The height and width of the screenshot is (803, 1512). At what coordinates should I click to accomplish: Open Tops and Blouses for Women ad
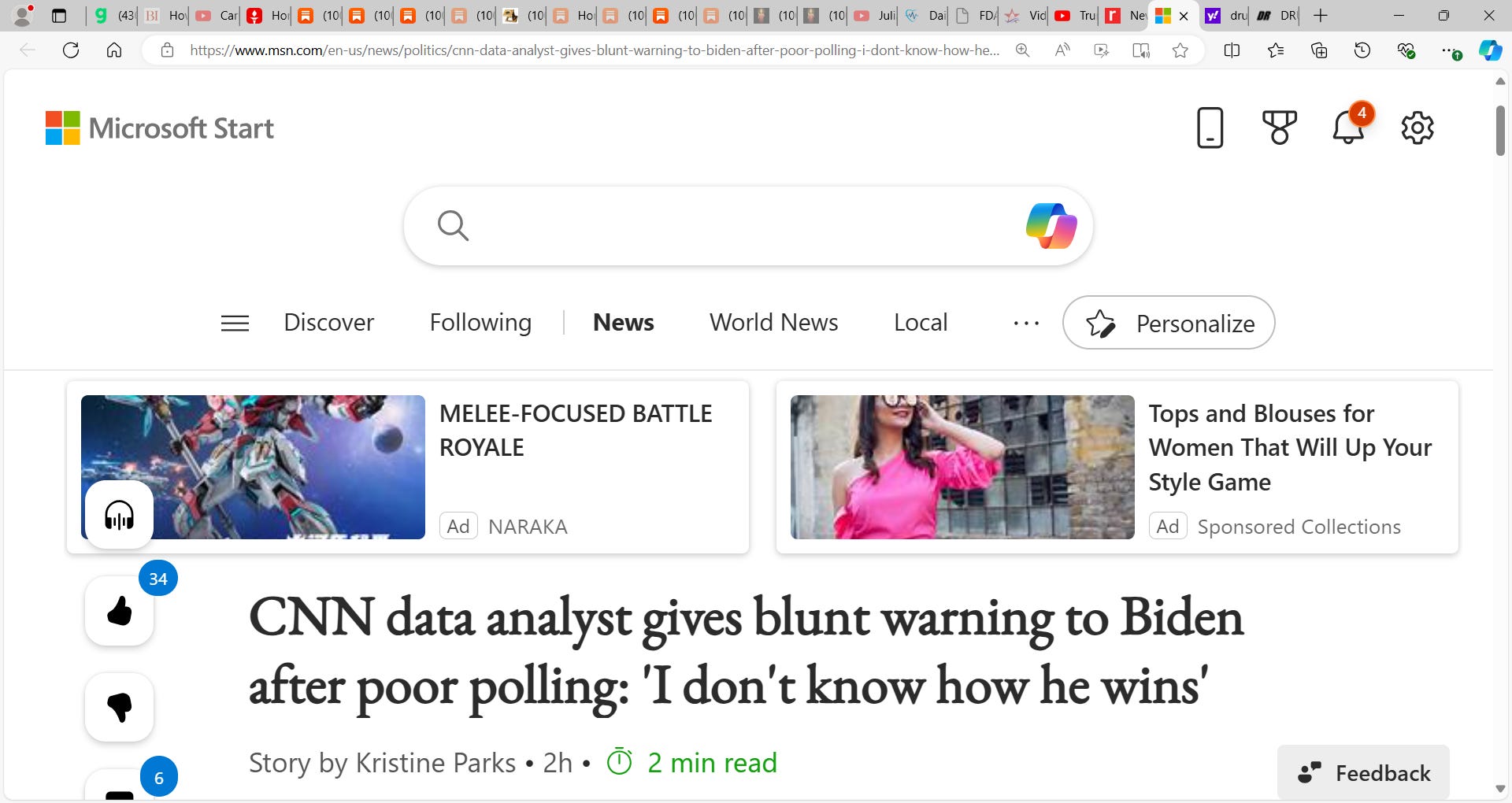click(x=1290, y=447)
